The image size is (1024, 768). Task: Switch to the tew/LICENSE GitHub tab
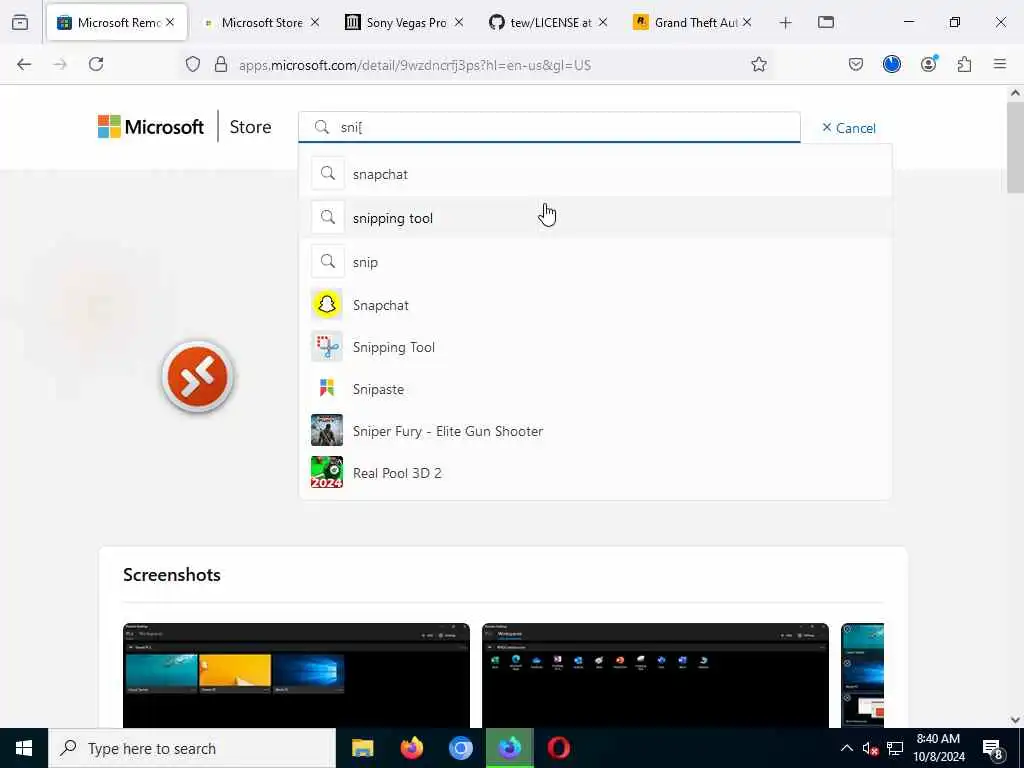[x=550, y=23]
